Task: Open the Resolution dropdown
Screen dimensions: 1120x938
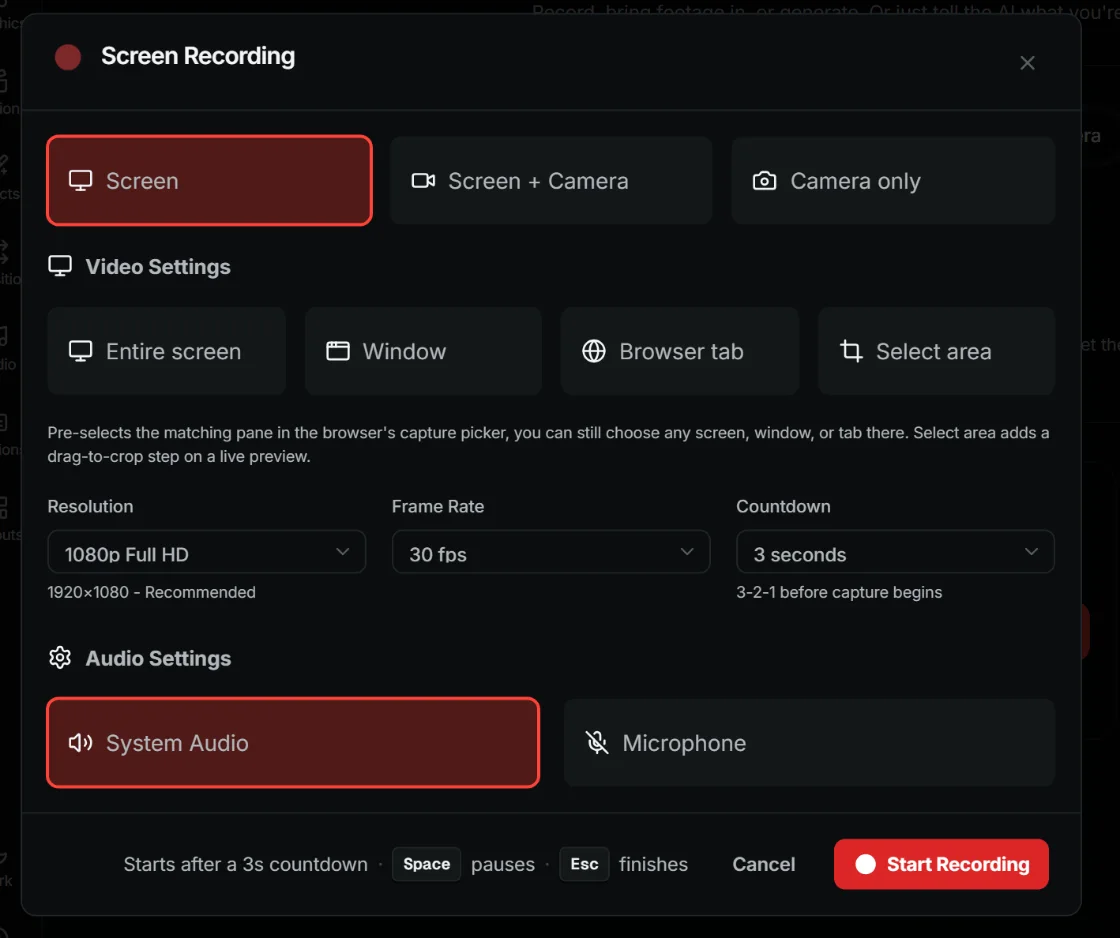Action: (x=206, y=552)
